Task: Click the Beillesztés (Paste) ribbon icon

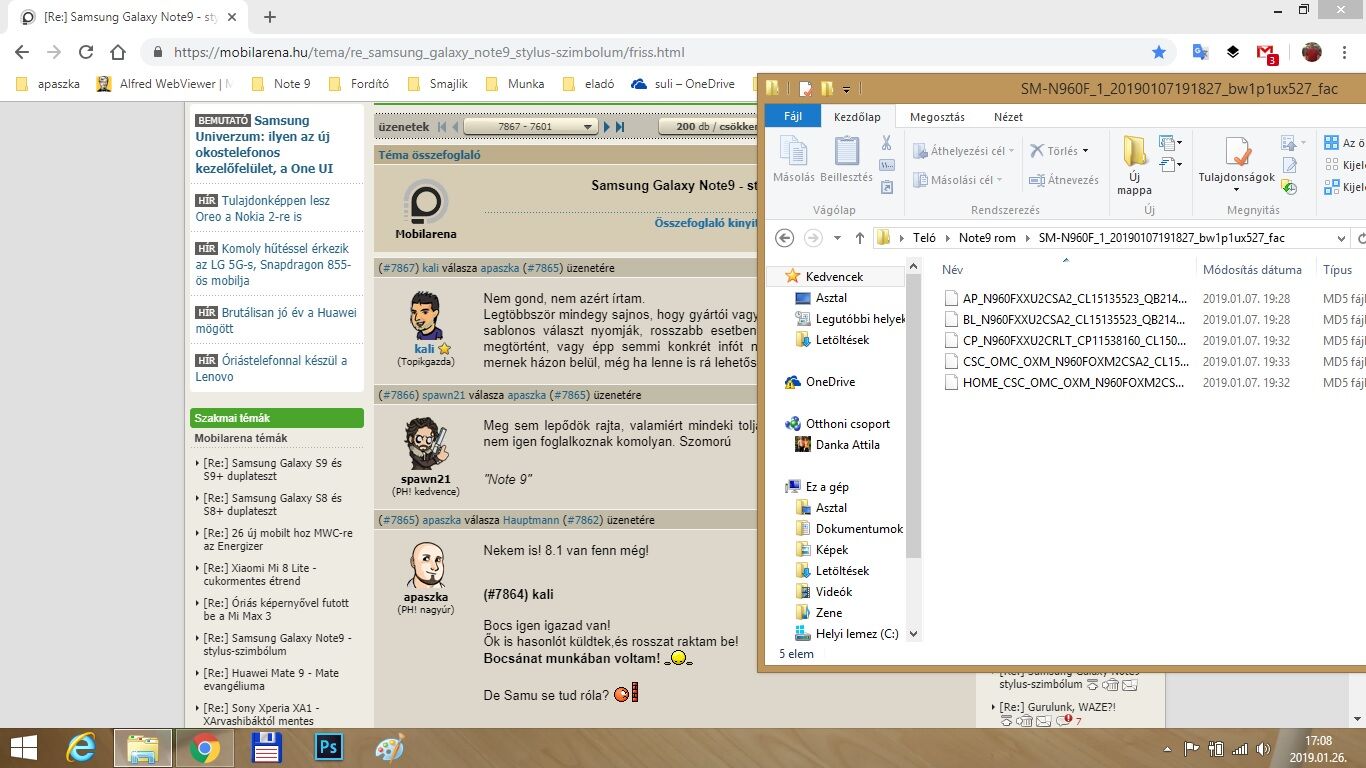Action: point(847,160)
